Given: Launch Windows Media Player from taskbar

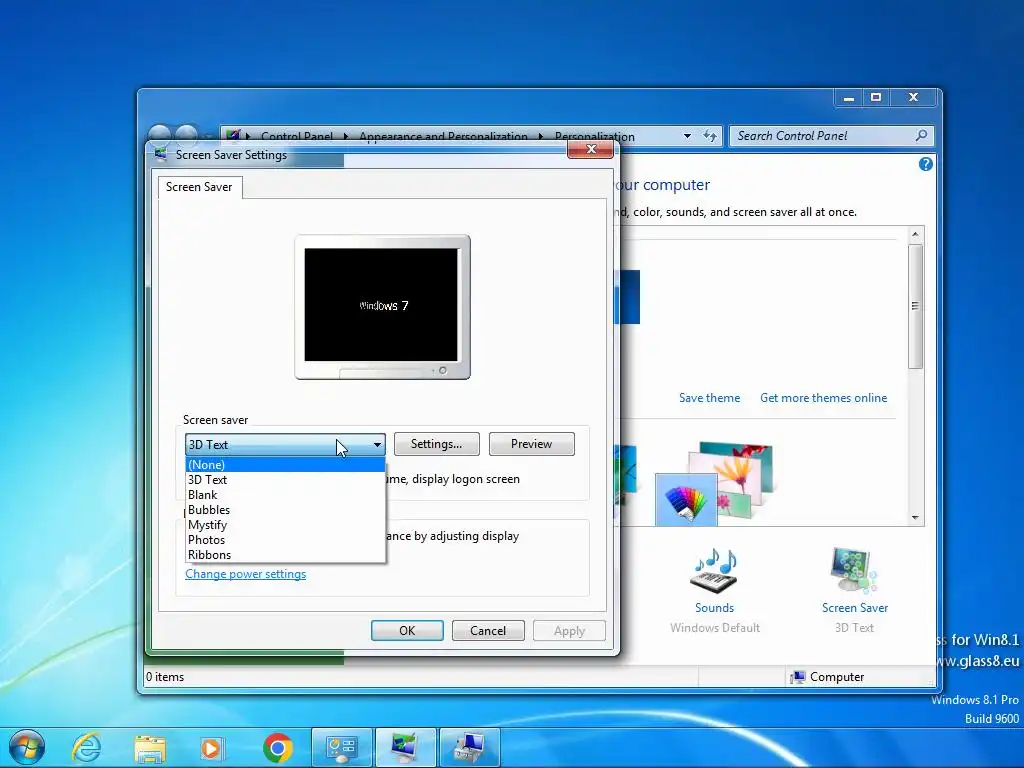Looking at the screenshot, I should click(211, 748).
